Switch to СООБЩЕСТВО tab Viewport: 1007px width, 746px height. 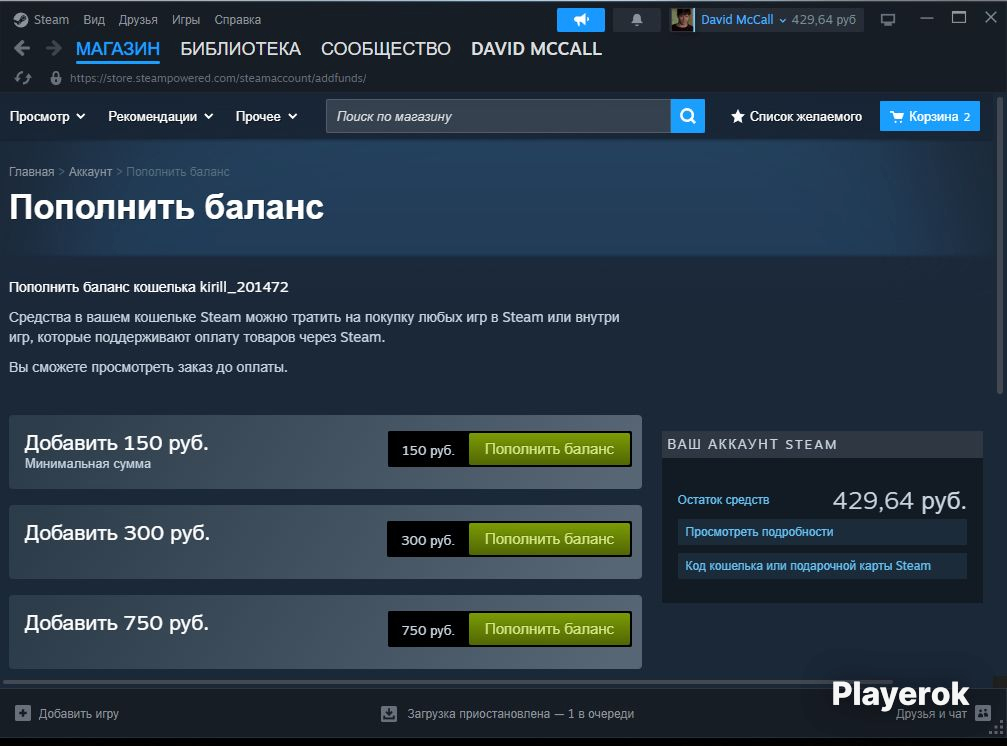[385, 49]
